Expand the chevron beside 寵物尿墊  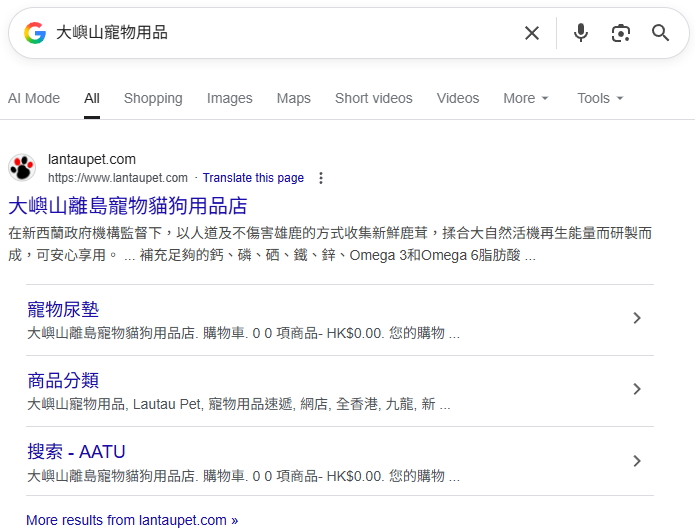[637, 318]
